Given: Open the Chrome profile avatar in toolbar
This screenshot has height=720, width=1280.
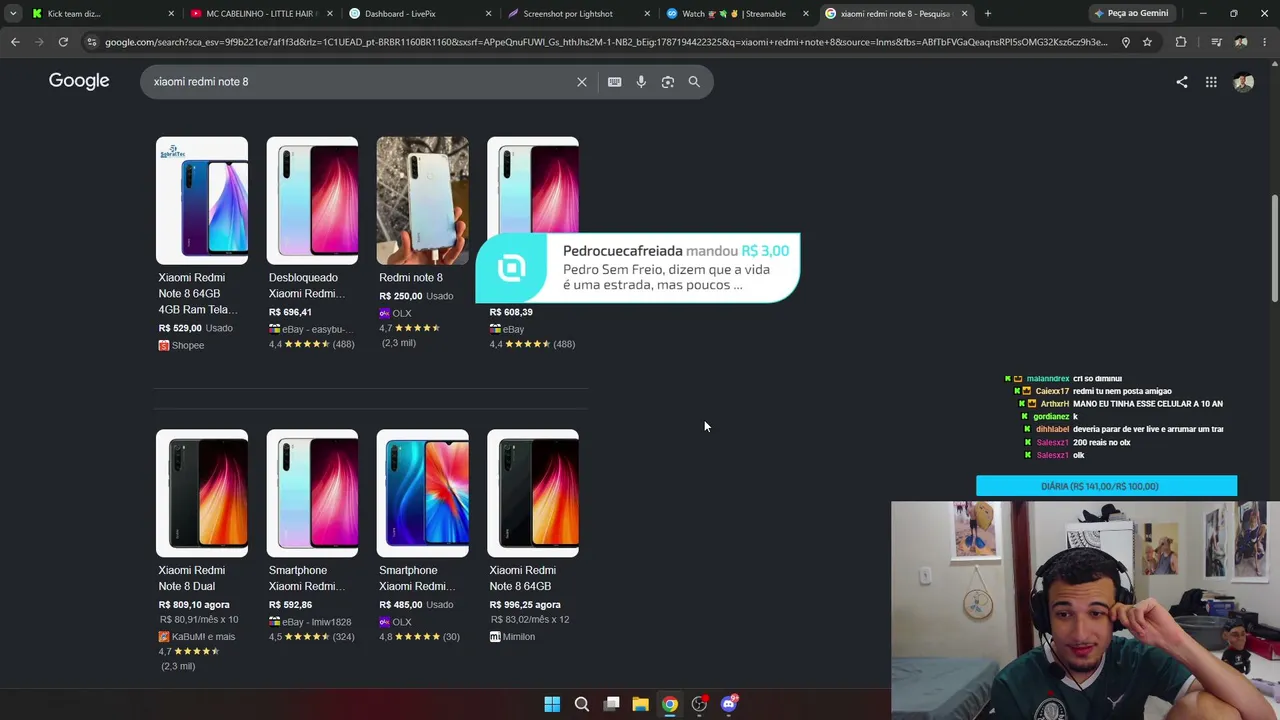Looking at the screenshot, I should tap(1241, 42).
